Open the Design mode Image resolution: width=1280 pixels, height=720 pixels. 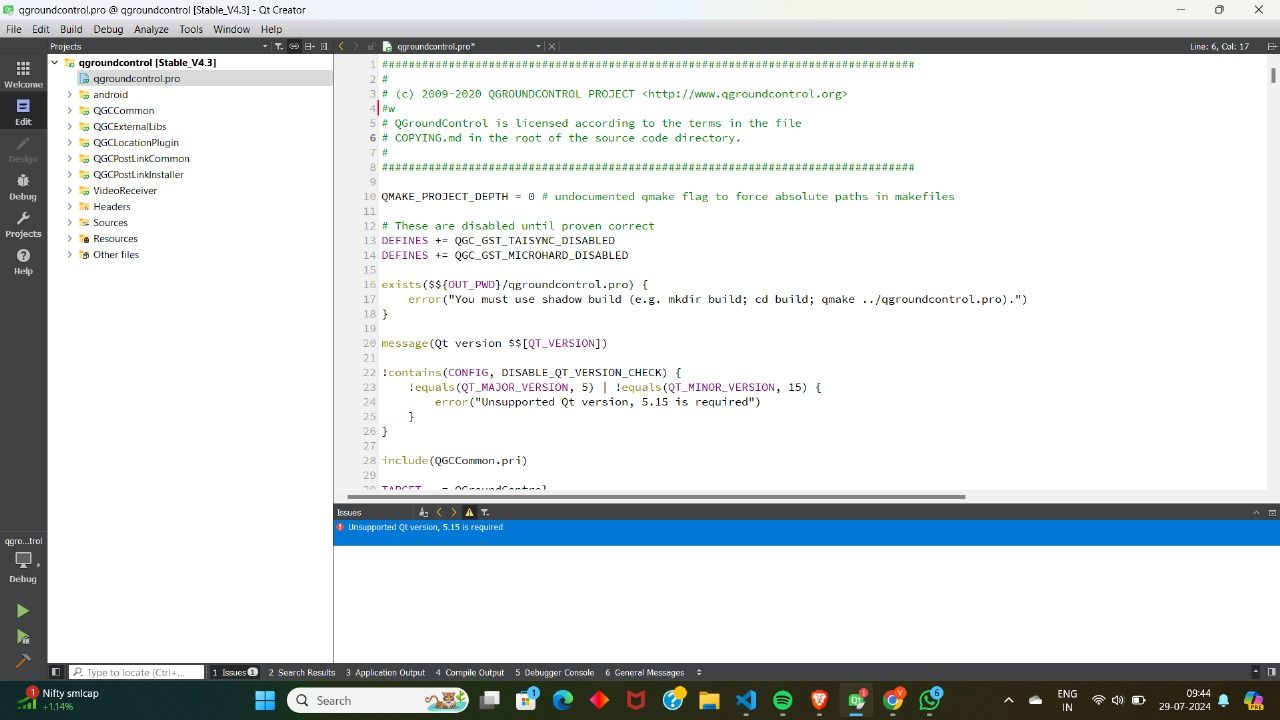[x=23, y=149]
